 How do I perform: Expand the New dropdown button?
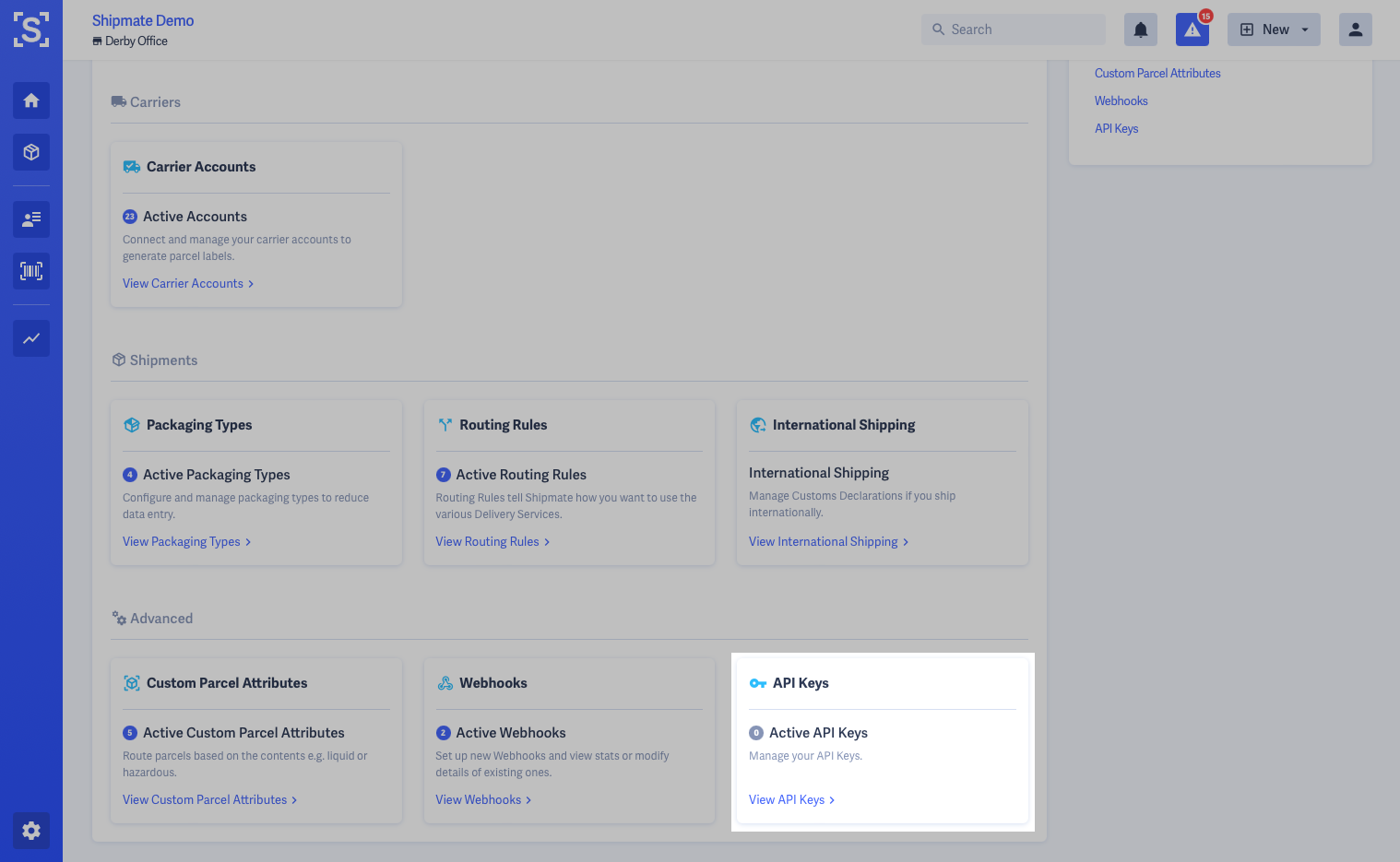click(1274, 30)
